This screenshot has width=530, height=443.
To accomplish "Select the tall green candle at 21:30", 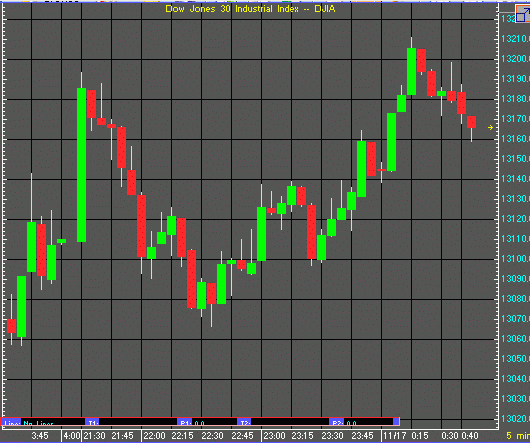I will 81,165.
